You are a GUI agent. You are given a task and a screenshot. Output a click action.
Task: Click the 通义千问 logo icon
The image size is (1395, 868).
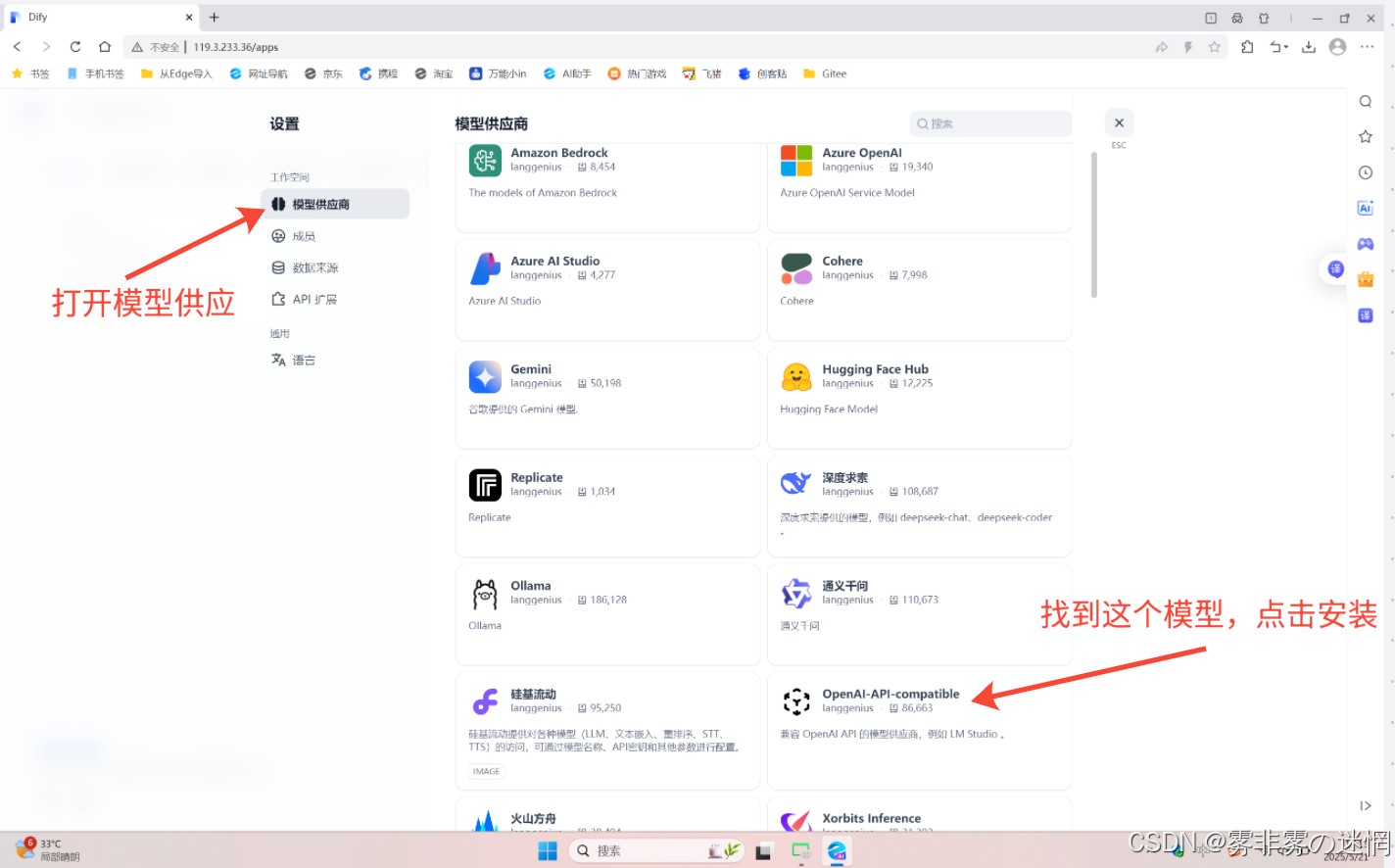click(796, 594)
